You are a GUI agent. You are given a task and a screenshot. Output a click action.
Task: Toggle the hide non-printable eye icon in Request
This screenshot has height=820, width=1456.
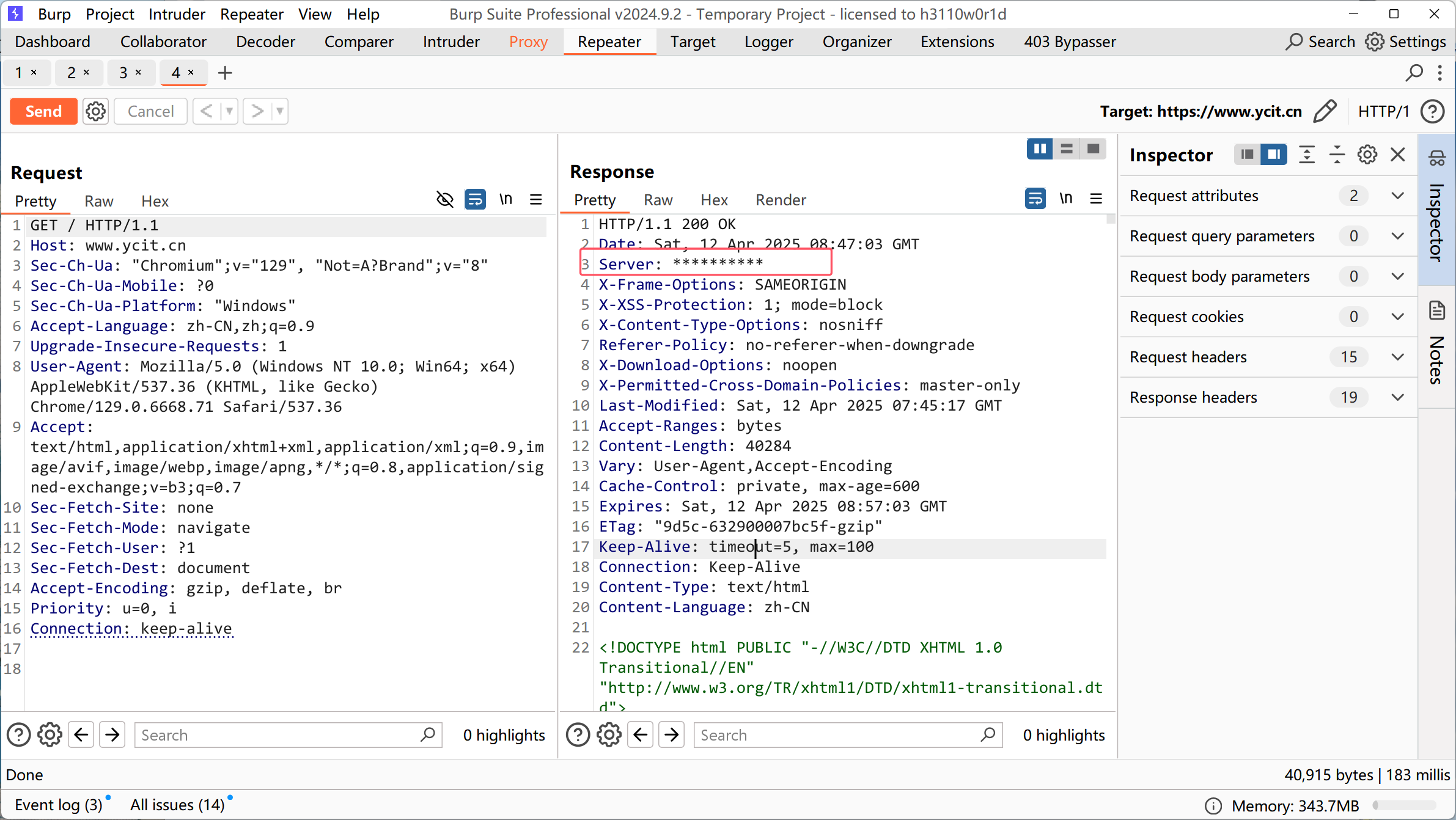coord(445,200)
